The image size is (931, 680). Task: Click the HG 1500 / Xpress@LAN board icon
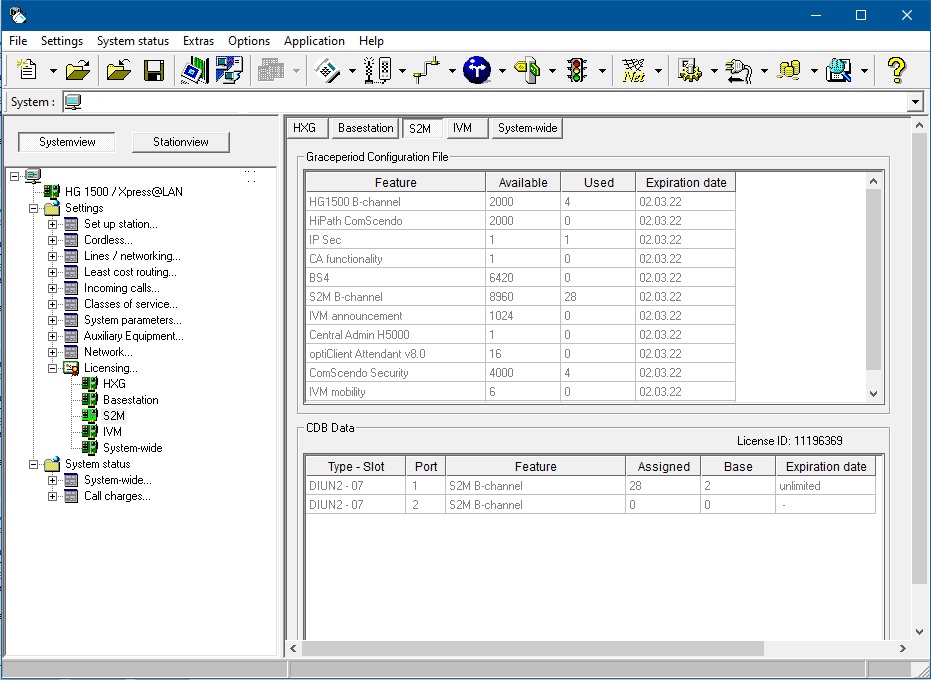pyautogui.click(x=52, y=192)
